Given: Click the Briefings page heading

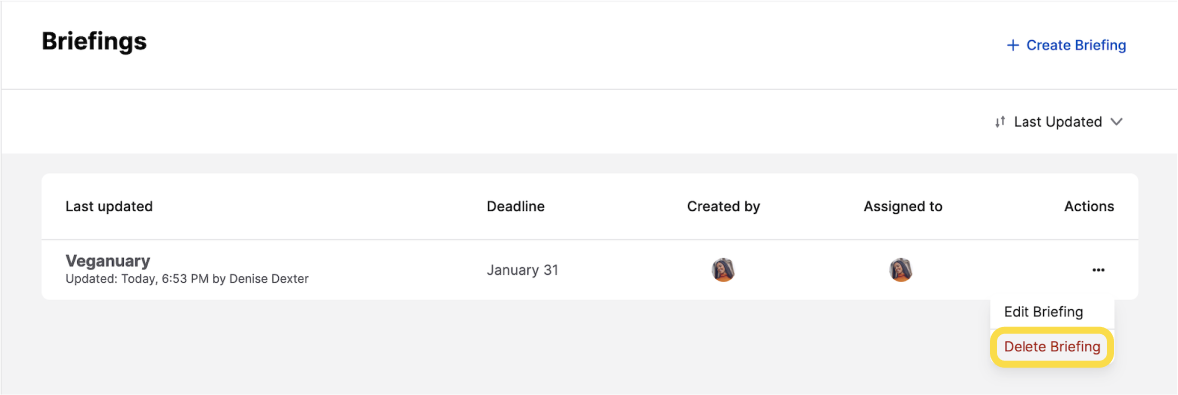Looking at the screenshot, I should (x=94, y=41).
